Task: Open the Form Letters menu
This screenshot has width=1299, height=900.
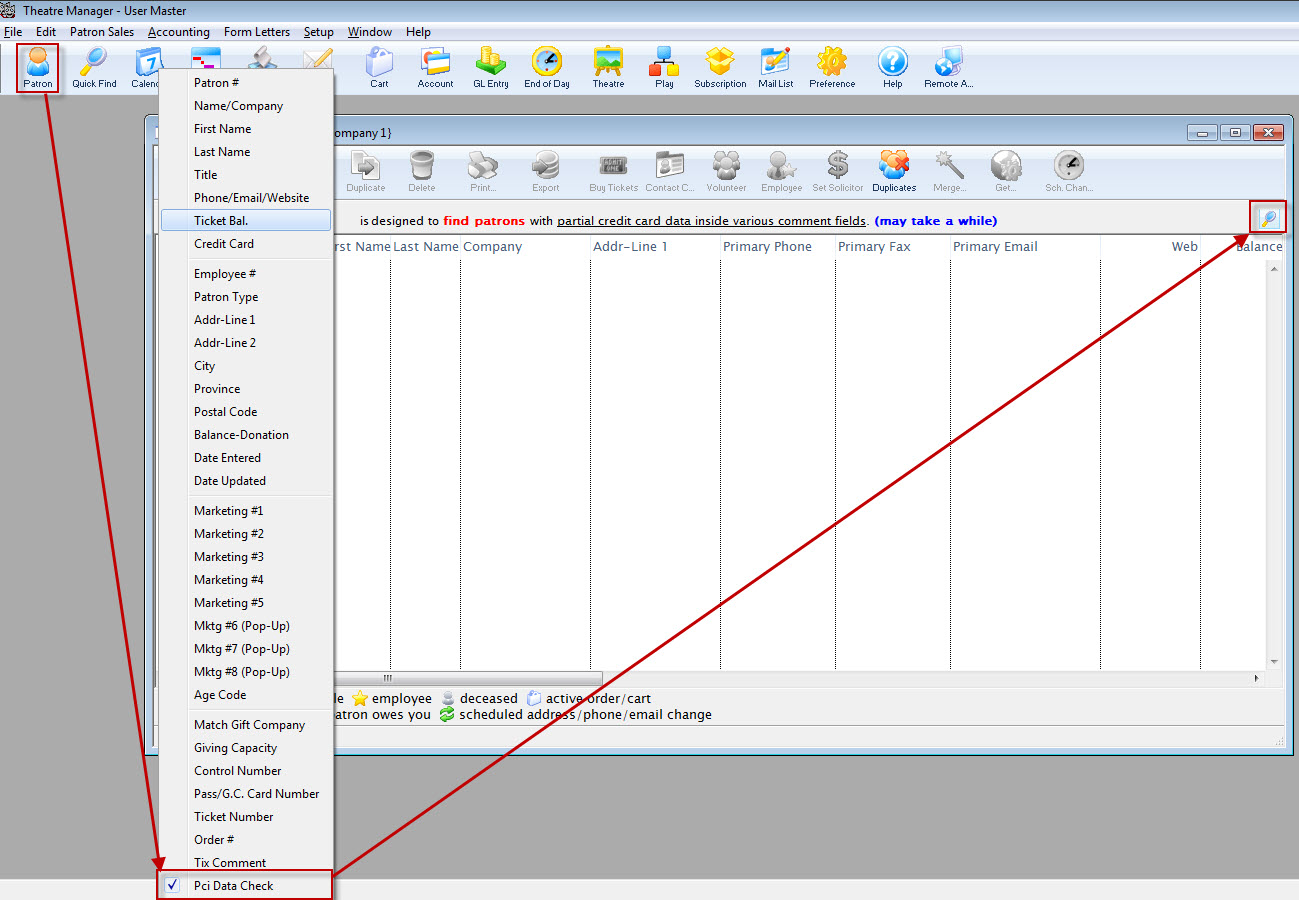Action: click(x=257, y=32)
